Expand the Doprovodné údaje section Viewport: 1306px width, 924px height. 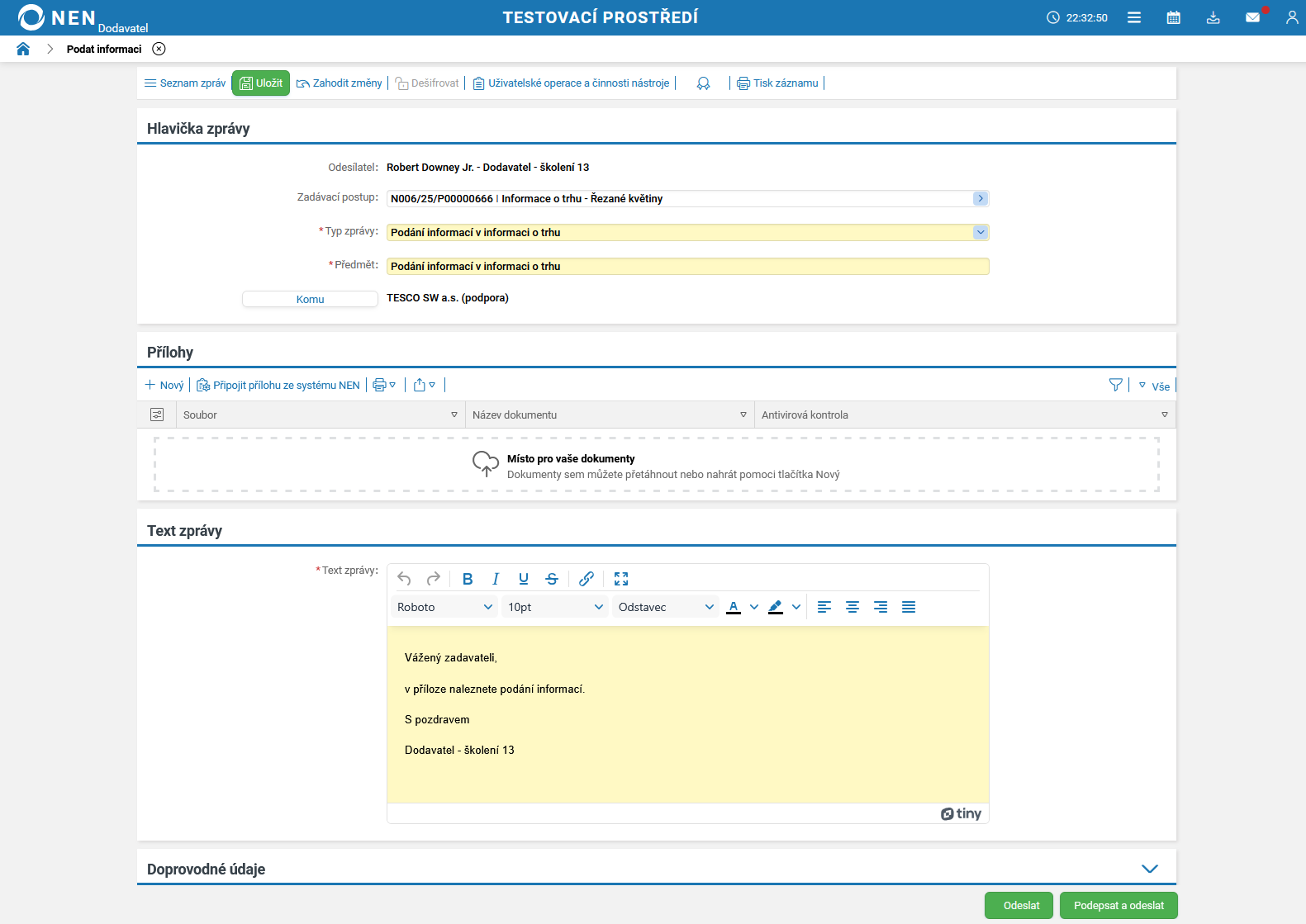click(1149, 869)
